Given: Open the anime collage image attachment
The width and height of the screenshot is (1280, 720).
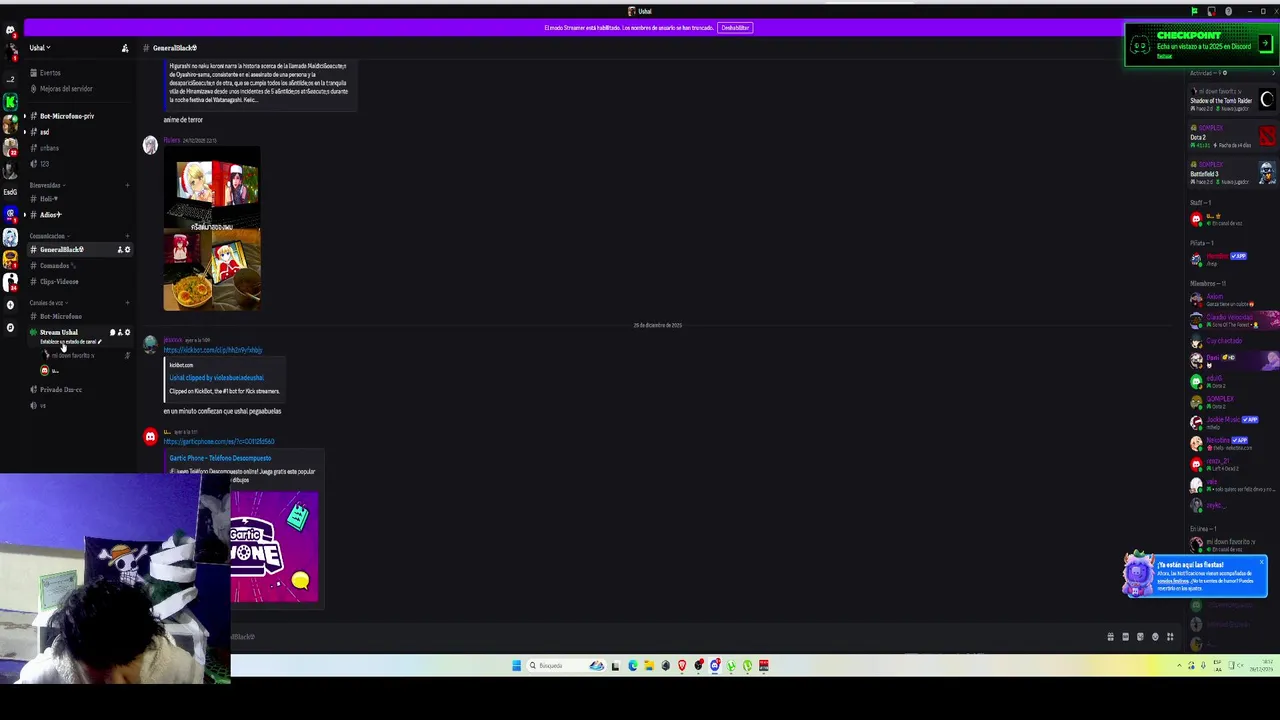Looking at the screenshot, I should (212, 229).
